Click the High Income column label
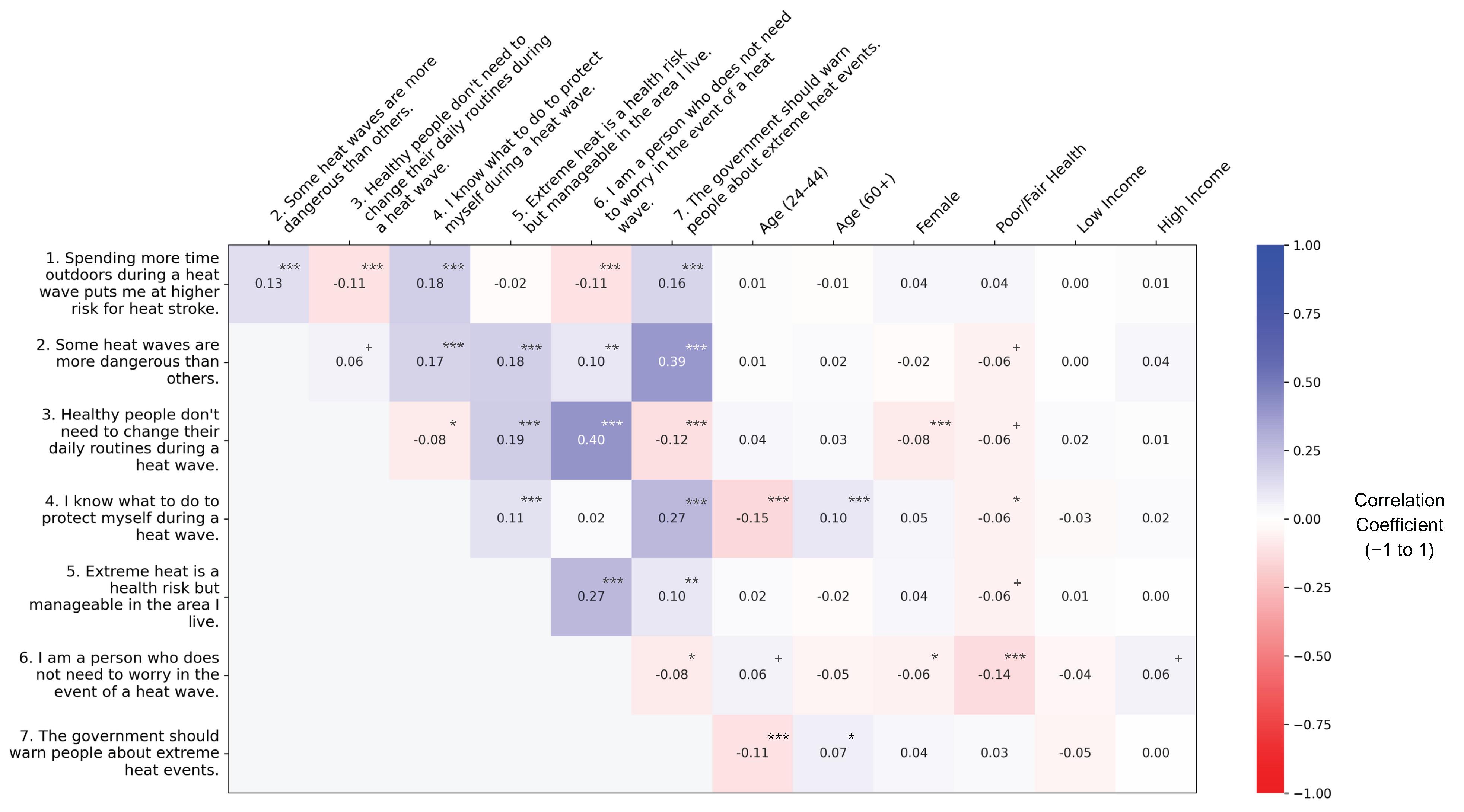Viewport: 1464px width, 812px height. (x=1193, y=197)
